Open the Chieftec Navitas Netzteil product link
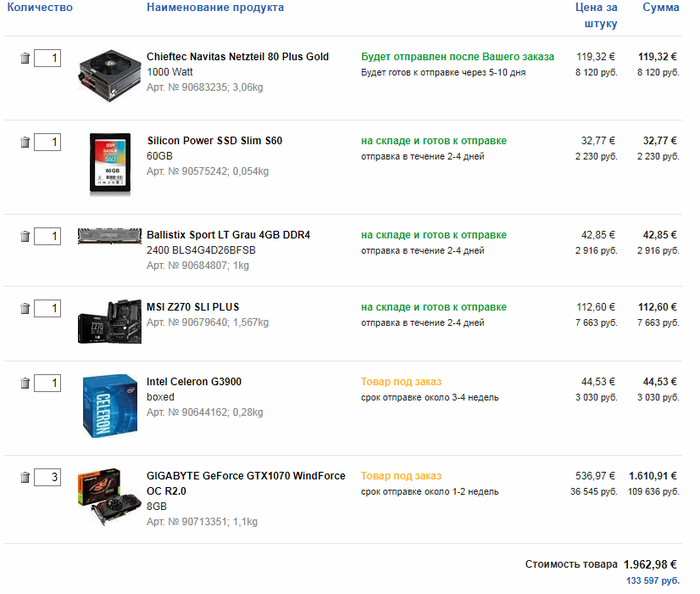Screen dimensions: 700x594 238,57
